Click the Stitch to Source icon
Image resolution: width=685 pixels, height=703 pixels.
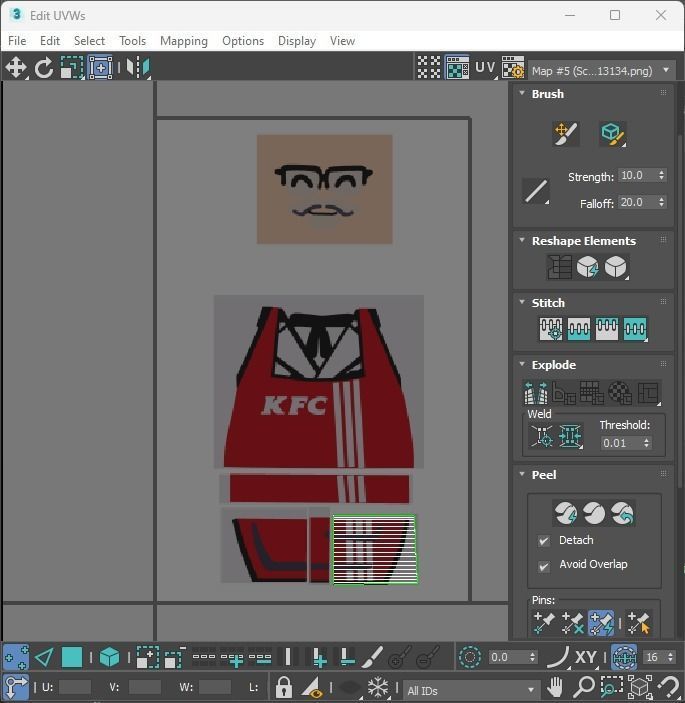coord(607,329)
